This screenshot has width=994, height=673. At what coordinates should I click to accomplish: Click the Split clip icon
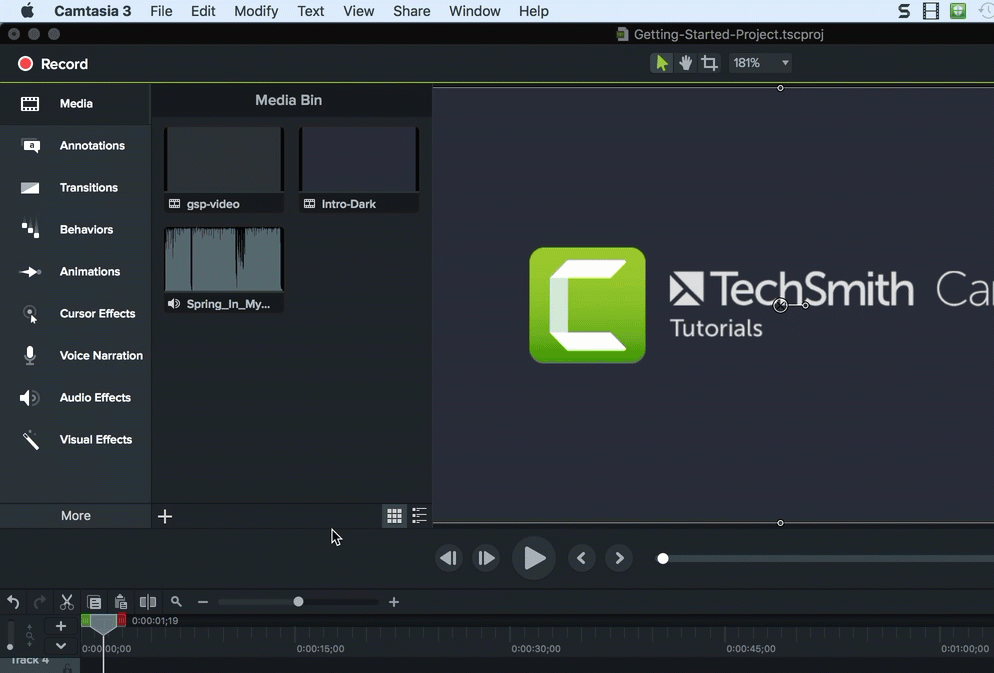[x=148, y=602]
